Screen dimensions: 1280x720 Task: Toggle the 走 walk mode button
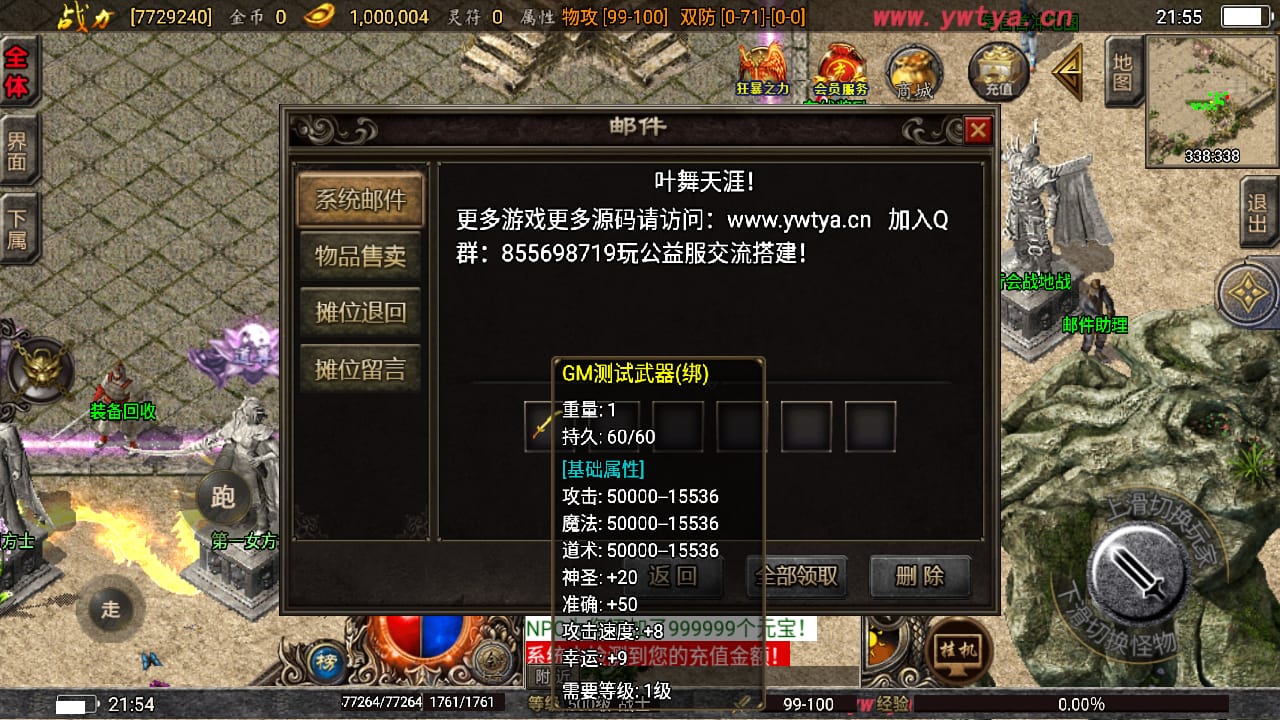110,609
